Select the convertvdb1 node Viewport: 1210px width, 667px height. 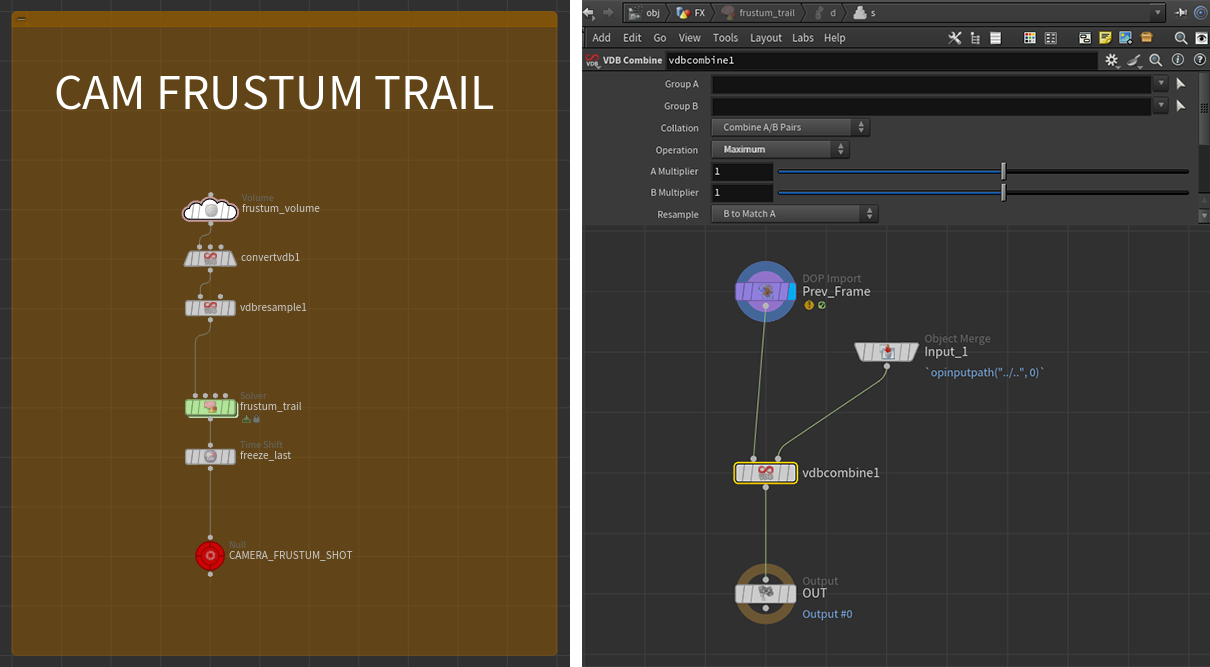coord(210,258)
